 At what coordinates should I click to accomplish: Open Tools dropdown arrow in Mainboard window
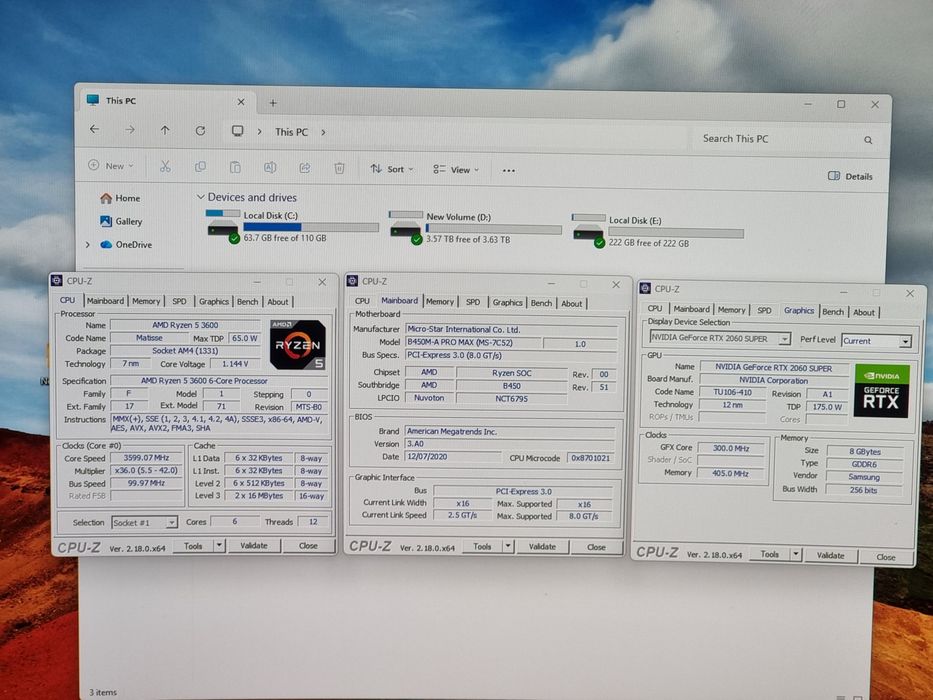pyautogui.click(x=508, y=546)
